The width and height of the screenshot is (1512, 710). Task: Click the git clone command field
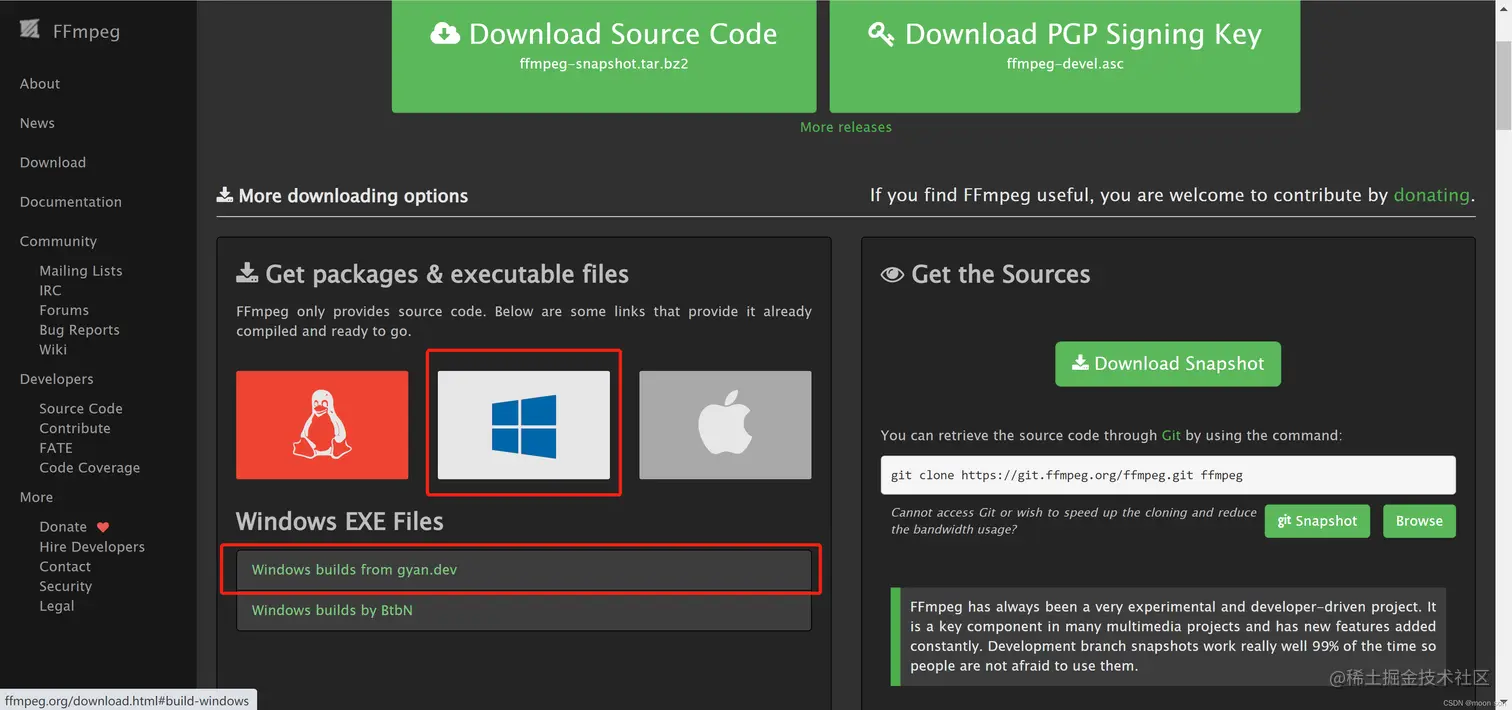[x=1168, y=475]
